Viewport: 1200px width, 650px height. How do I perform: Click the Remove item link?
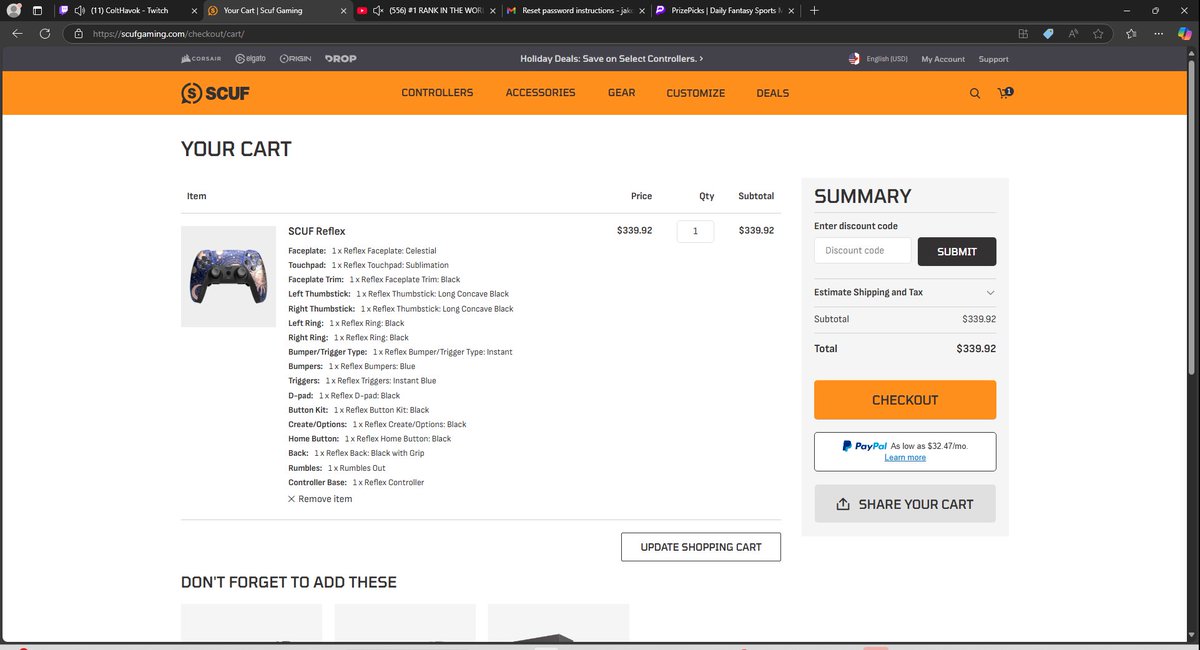click(325, 499)
